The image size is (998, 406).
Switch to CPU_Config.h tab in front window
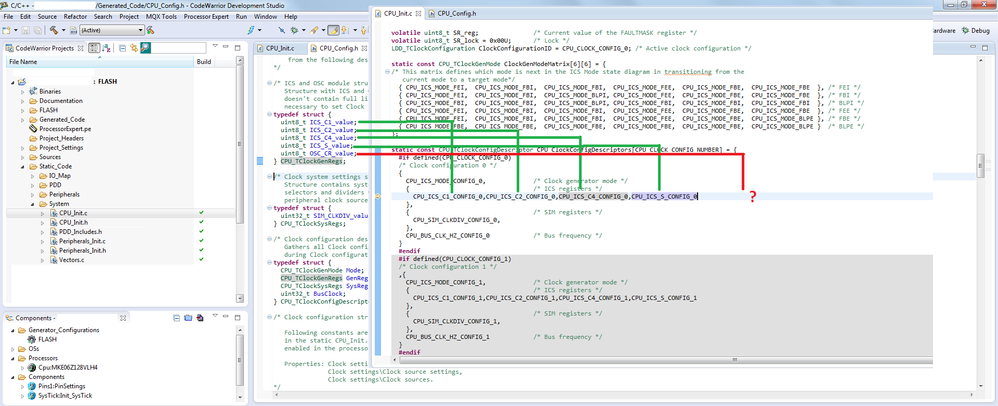451,13
